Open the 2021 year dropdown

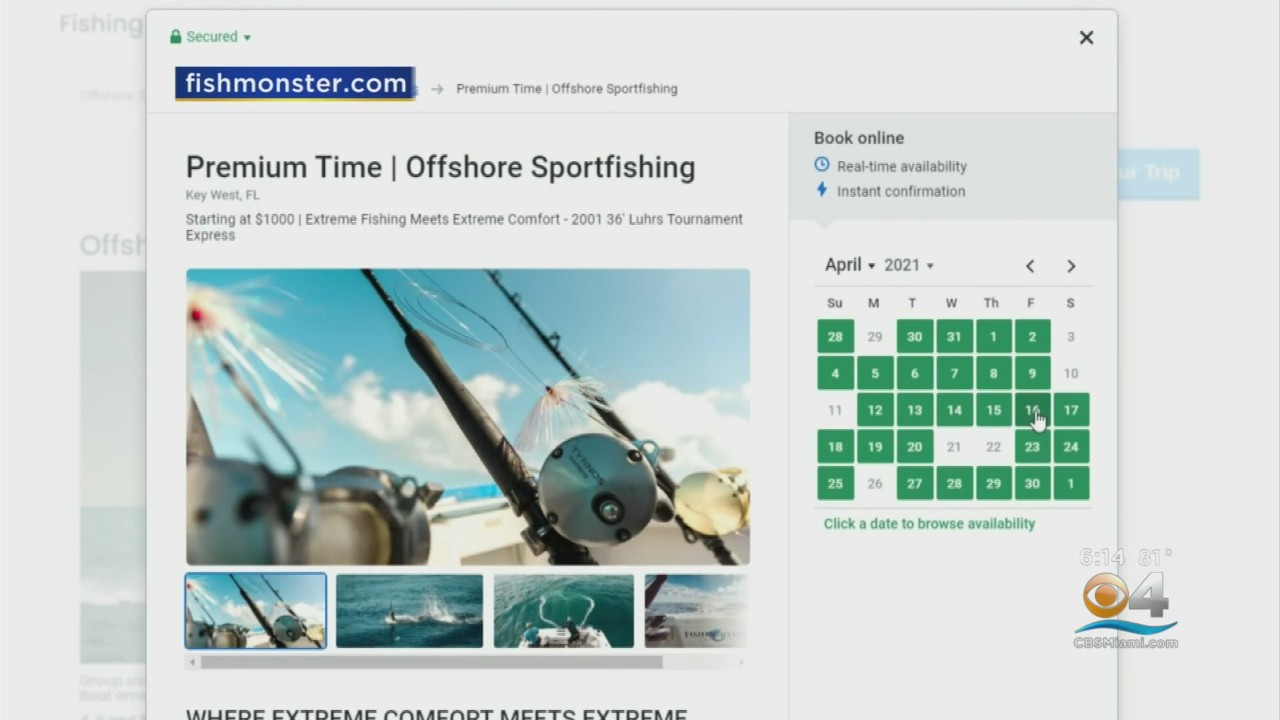(909, 265)
